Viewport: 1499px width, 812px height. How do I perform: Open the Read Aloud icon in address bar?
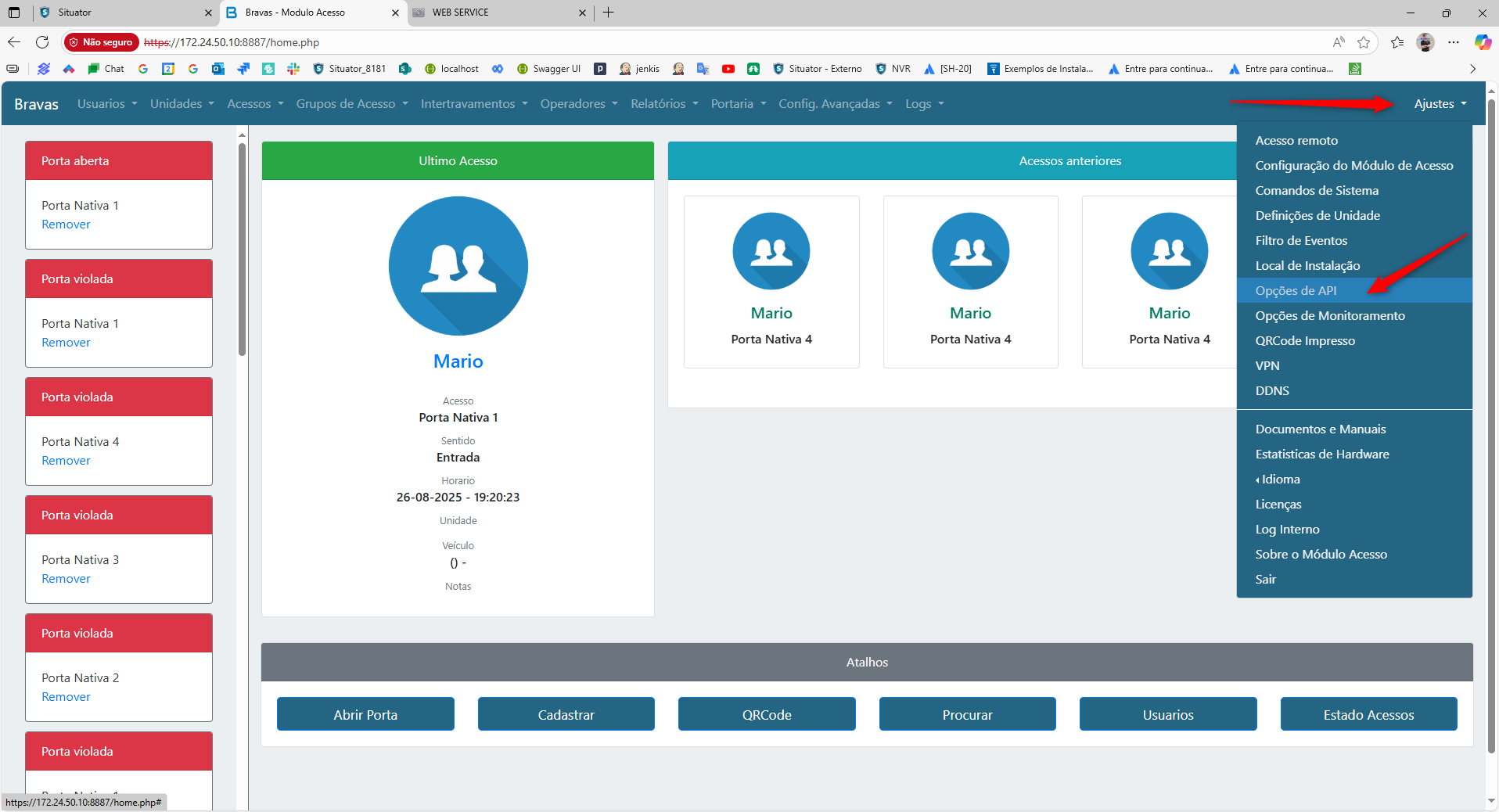click(x=1339, y=42)
